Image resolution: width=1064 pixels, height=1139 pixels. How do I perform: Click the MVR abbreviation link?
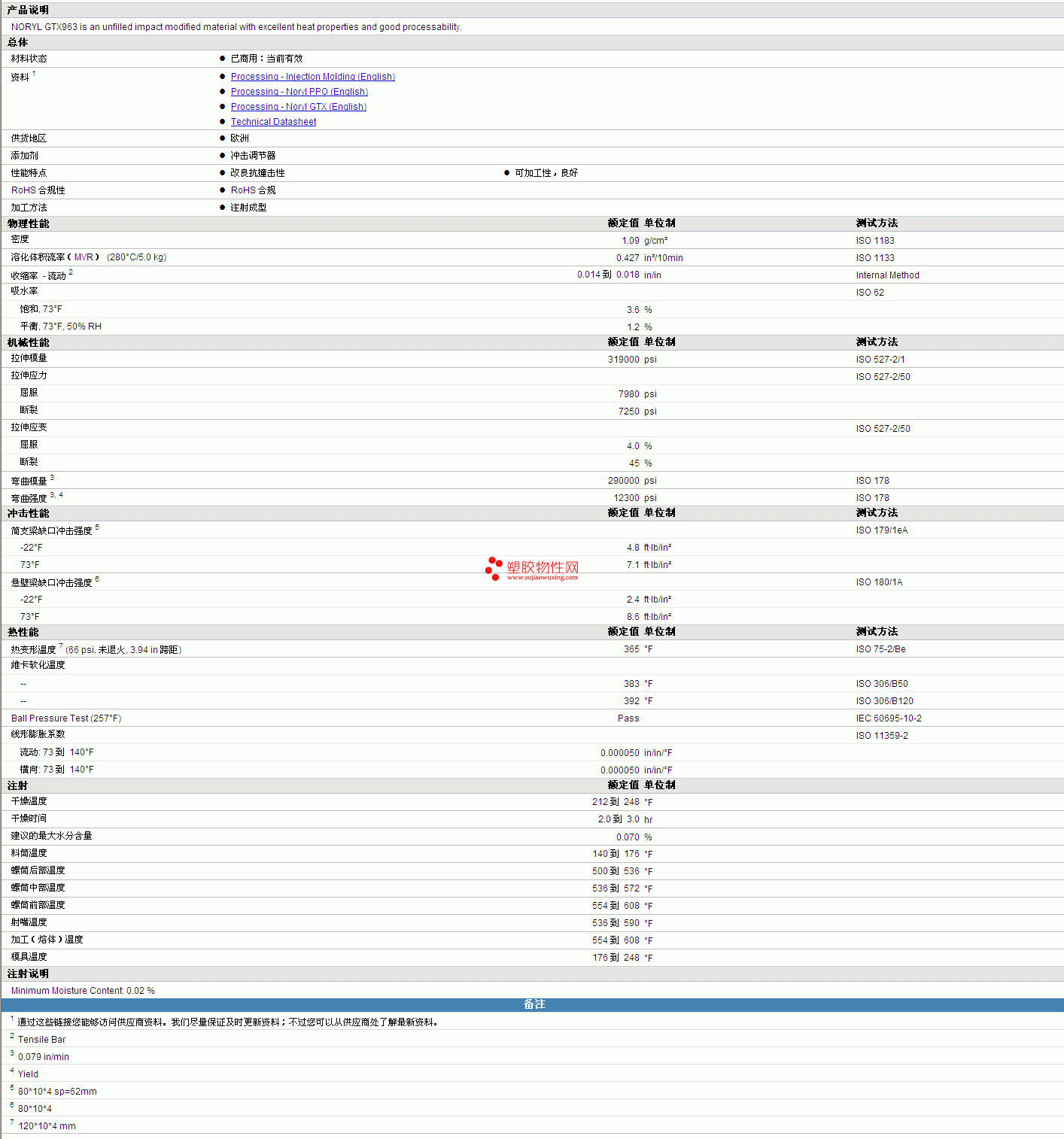point(84,257)
